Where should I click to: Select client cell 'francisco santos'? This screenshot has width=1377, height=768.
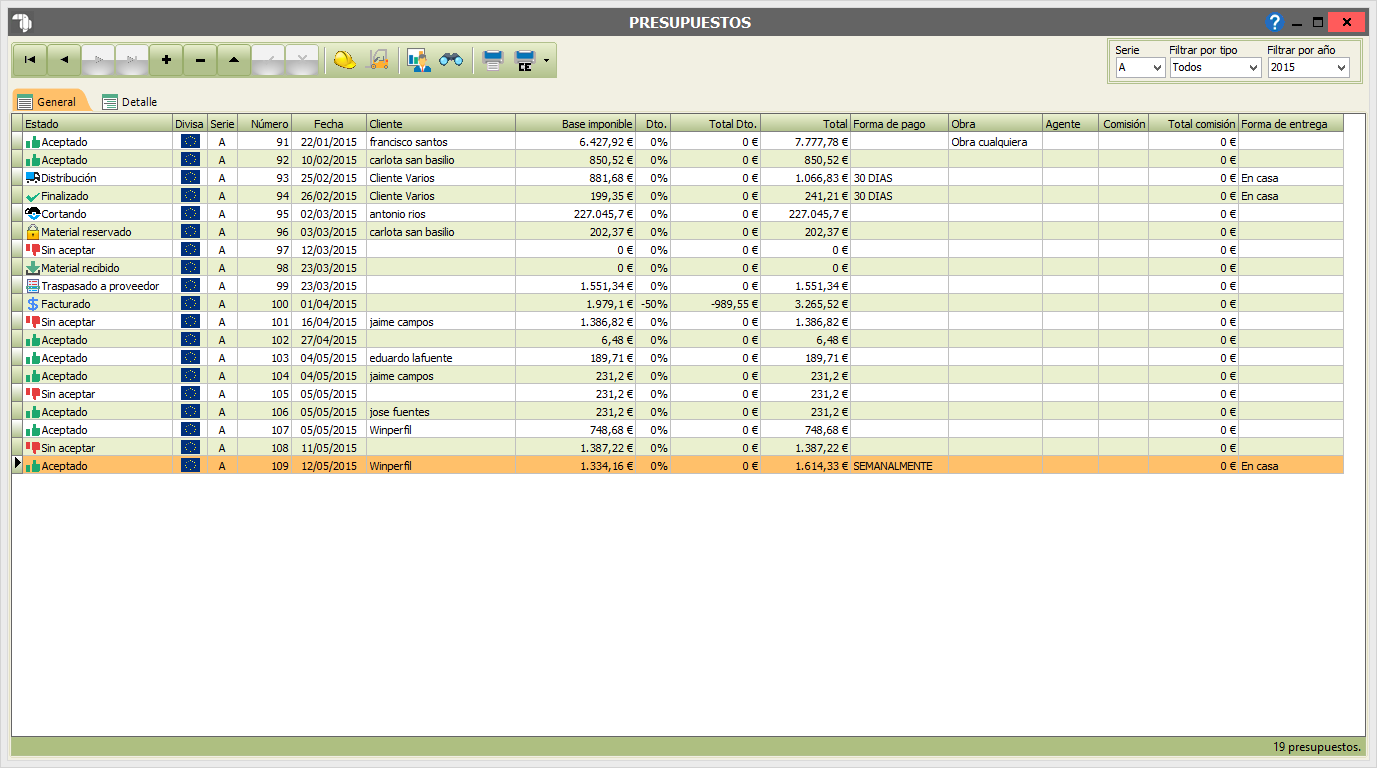[441, 142]
